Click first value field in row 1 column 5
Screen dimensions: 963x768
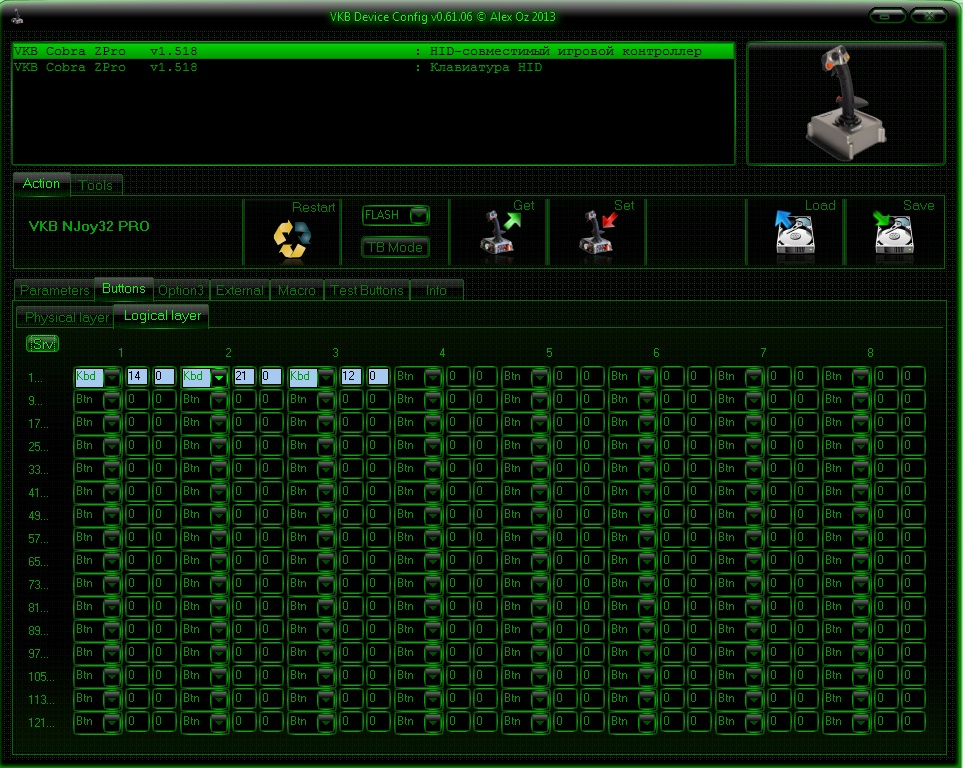click(x=564, y=377)
